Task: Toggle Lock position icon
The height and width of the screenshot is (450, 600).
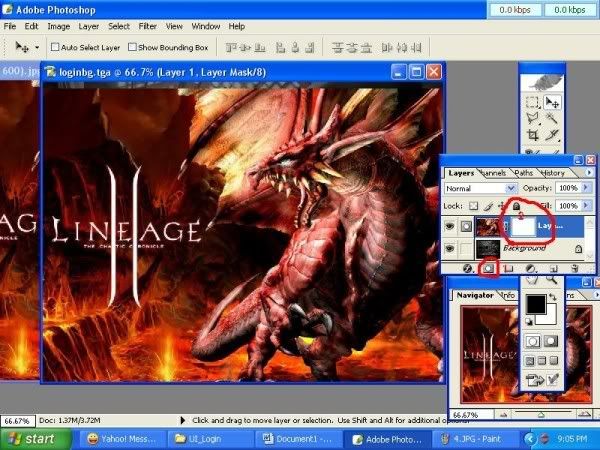Action: pos(502,206)
